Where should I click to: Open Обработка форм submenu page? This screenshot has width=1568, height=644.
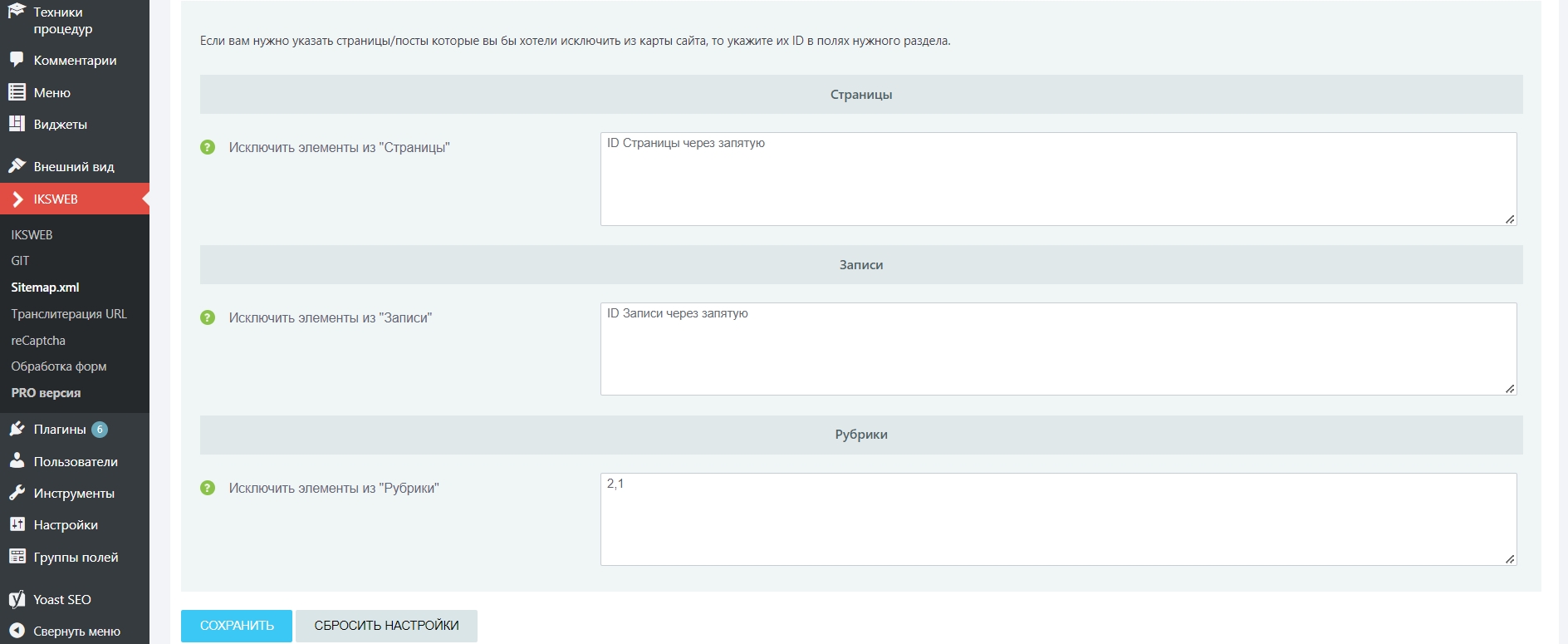59,366
